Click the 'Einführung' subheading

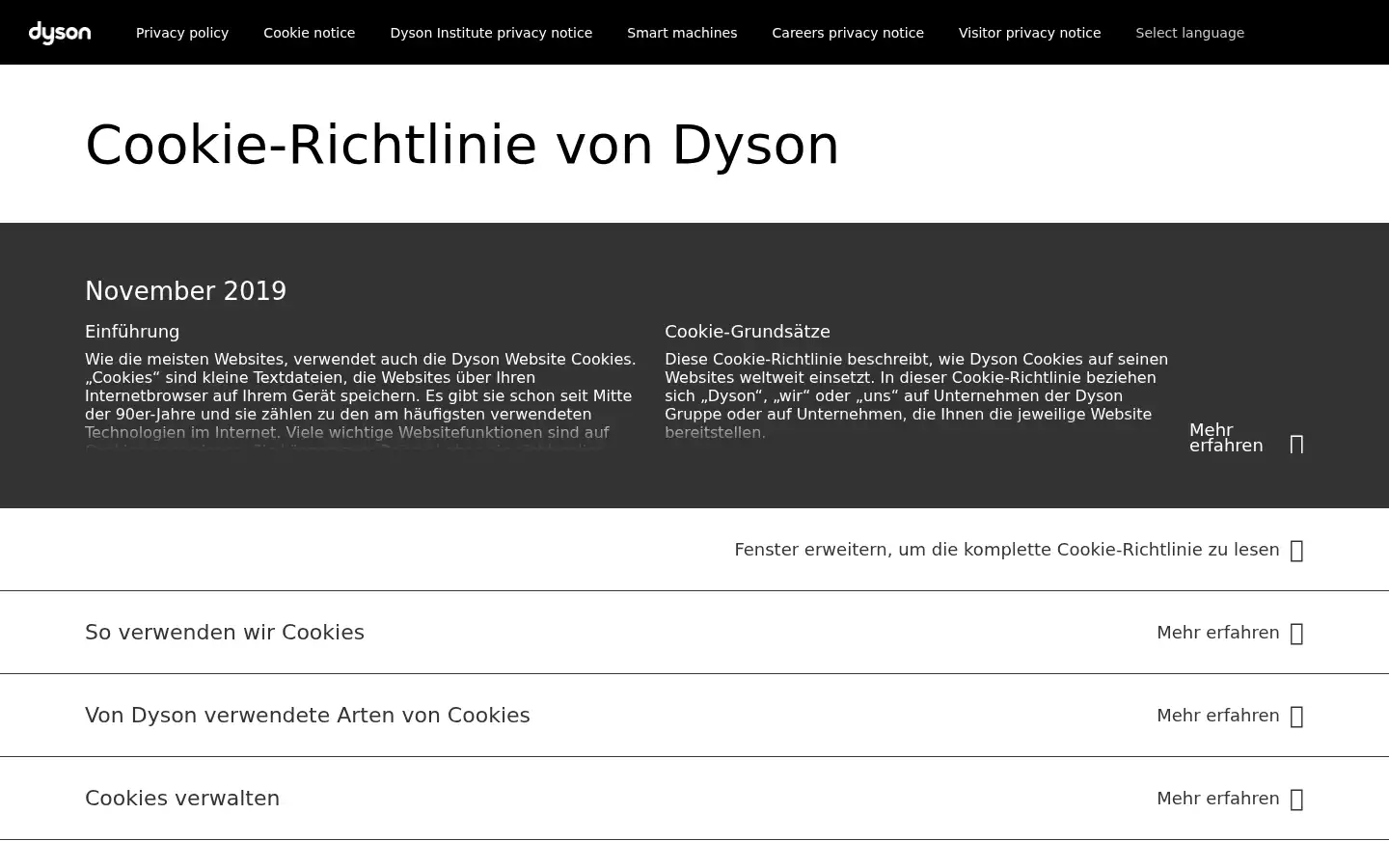tap(132, 332)
